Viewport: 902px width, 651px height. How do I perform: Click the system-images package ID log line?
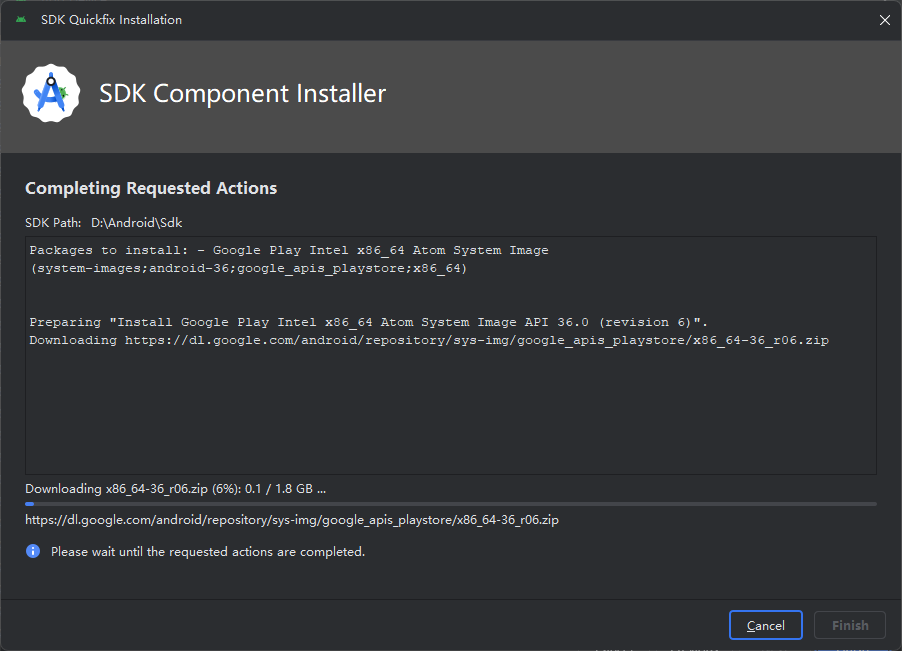[248, 268]
